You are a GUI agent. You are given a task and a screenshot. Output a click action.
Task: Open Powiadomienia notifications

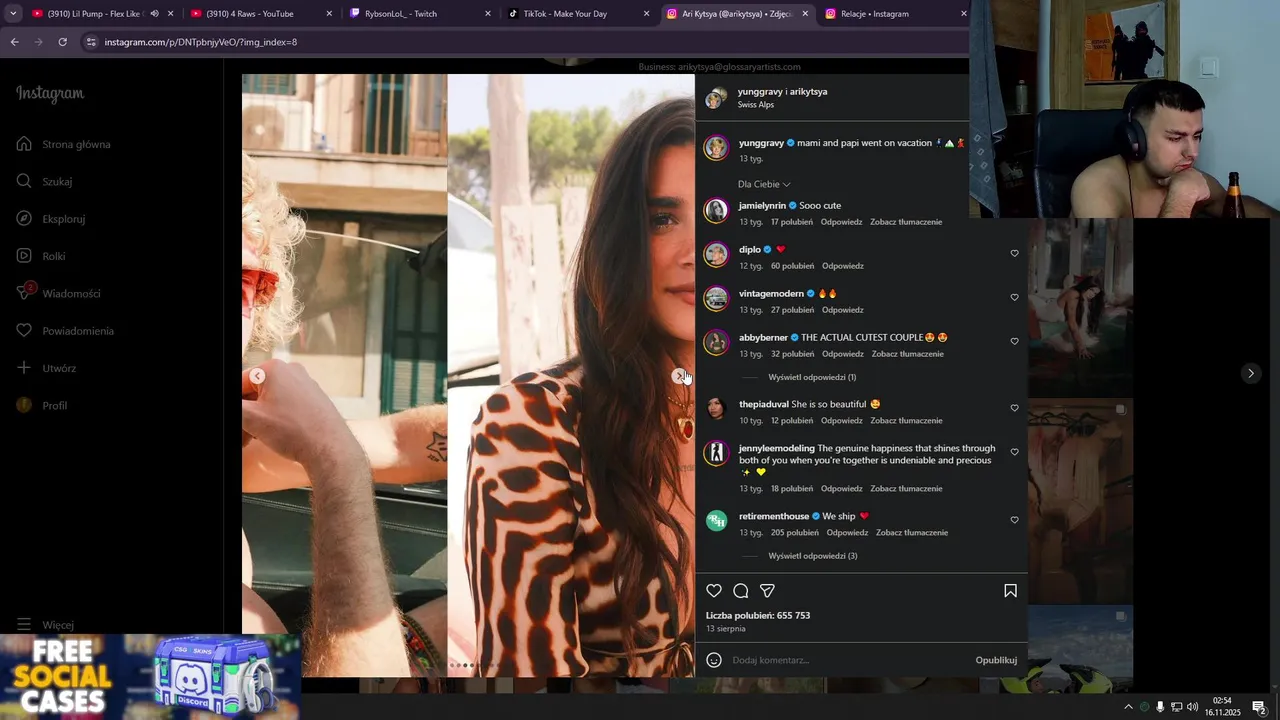click(64, 330)
